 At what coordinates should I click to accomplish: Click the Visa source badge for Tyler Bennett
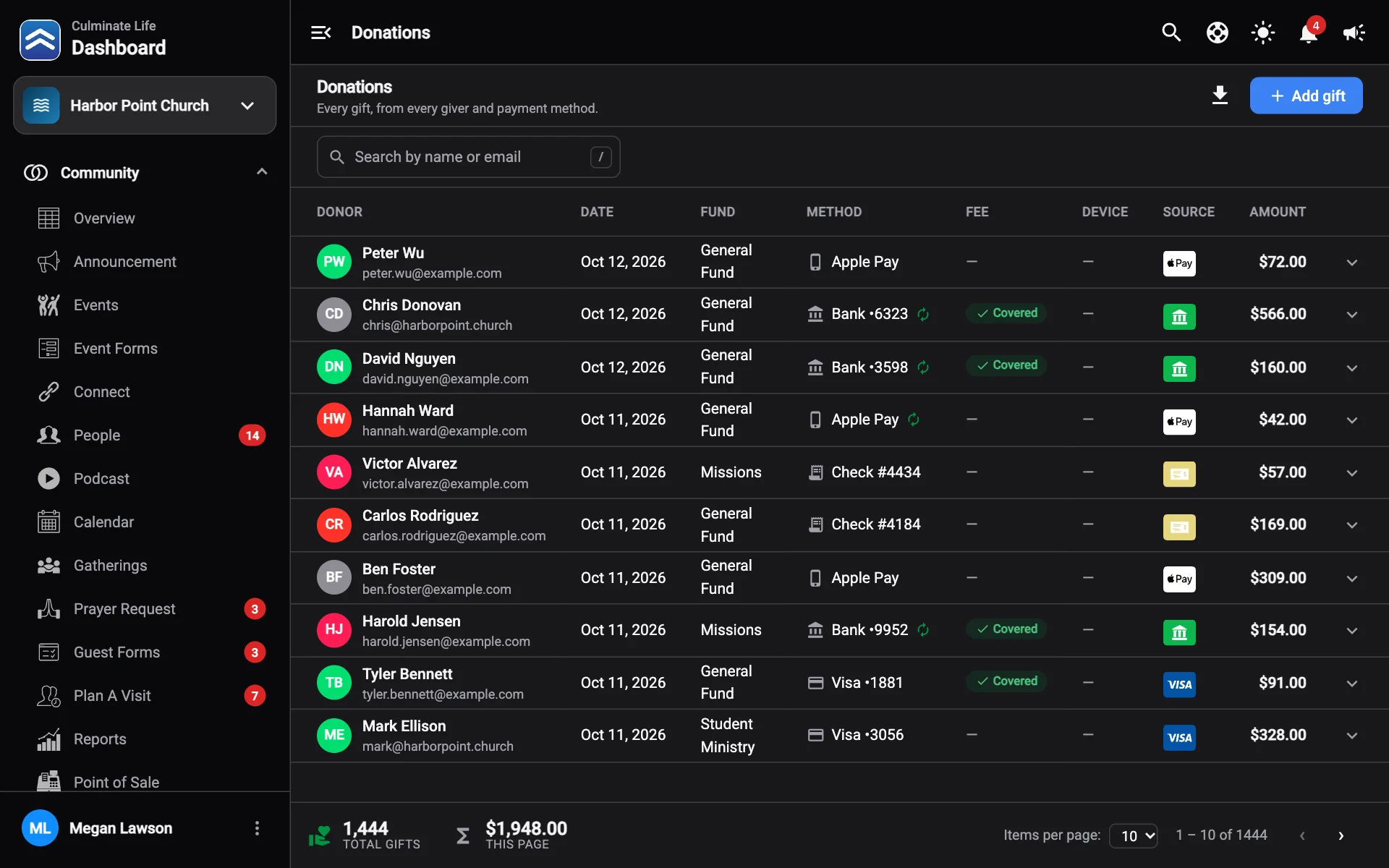tap(1179, 684)
